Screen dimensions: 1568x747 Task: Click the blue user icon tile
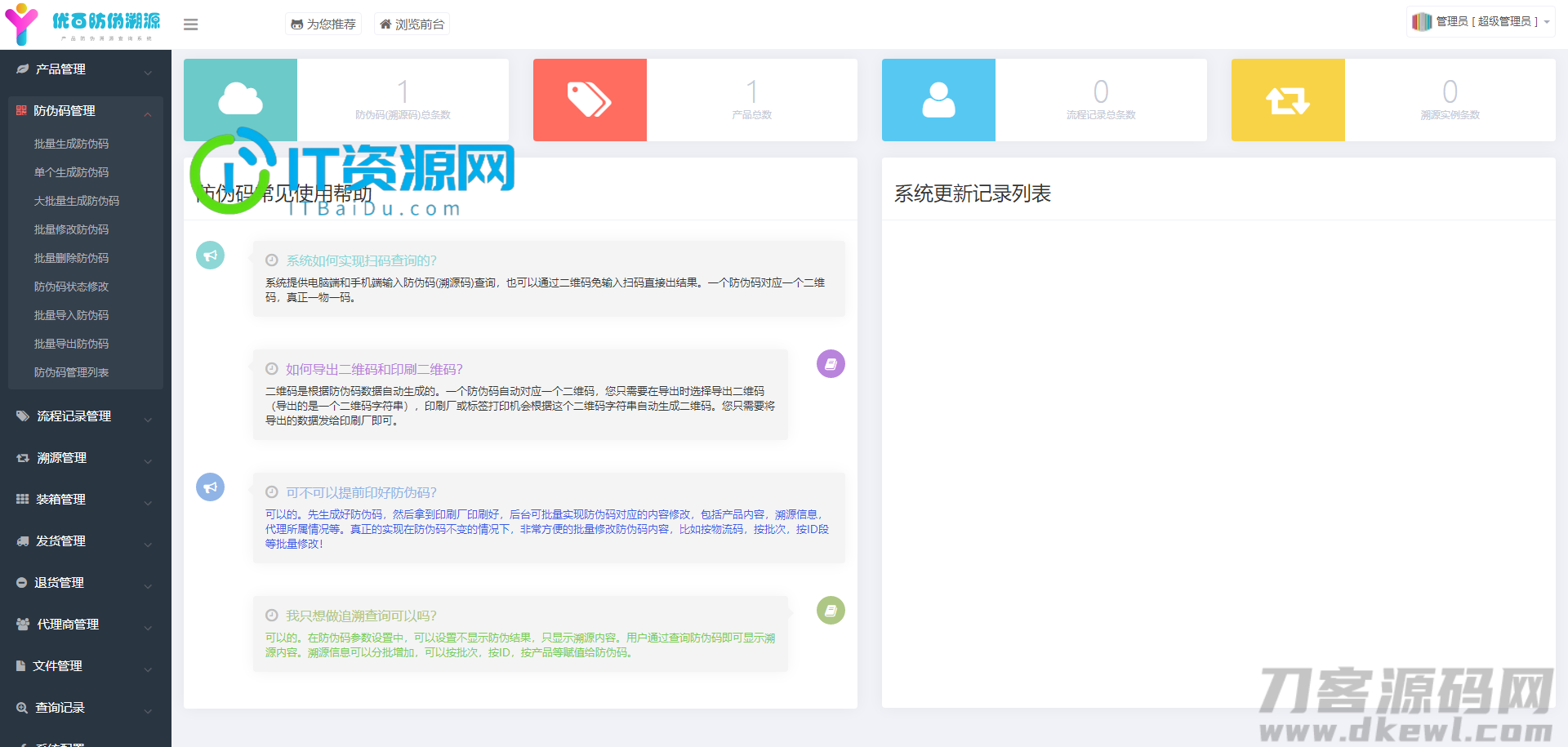[938, 100]
